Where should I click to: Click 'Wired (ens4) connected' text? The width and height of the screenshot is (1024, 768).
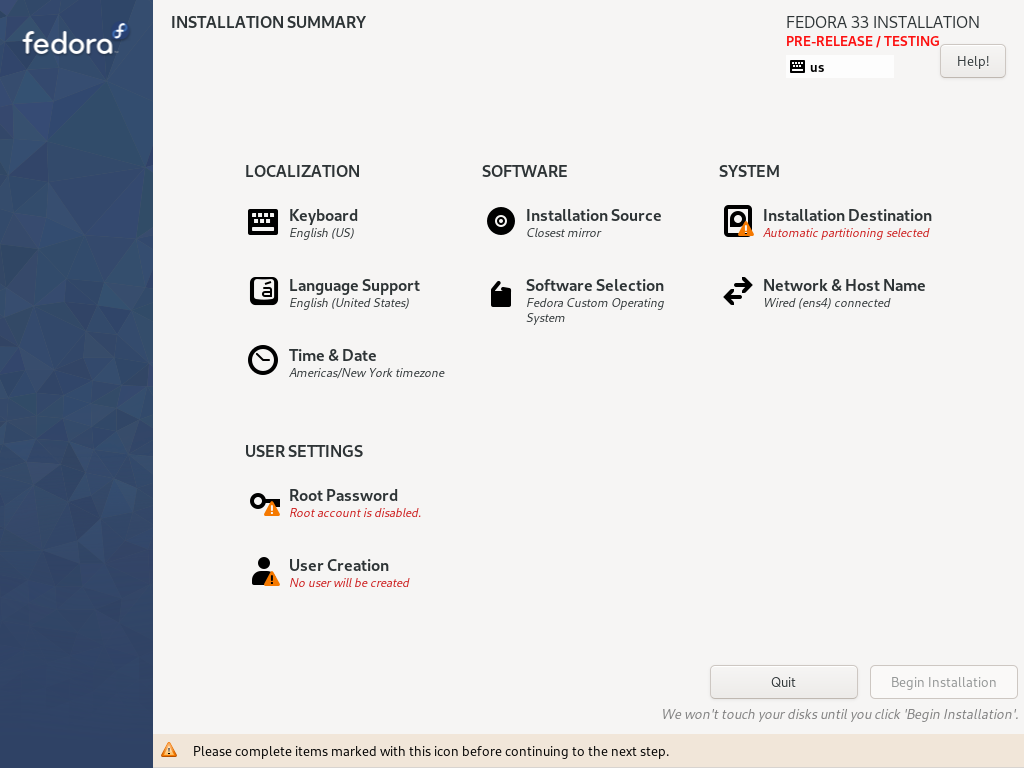(827, 303)
